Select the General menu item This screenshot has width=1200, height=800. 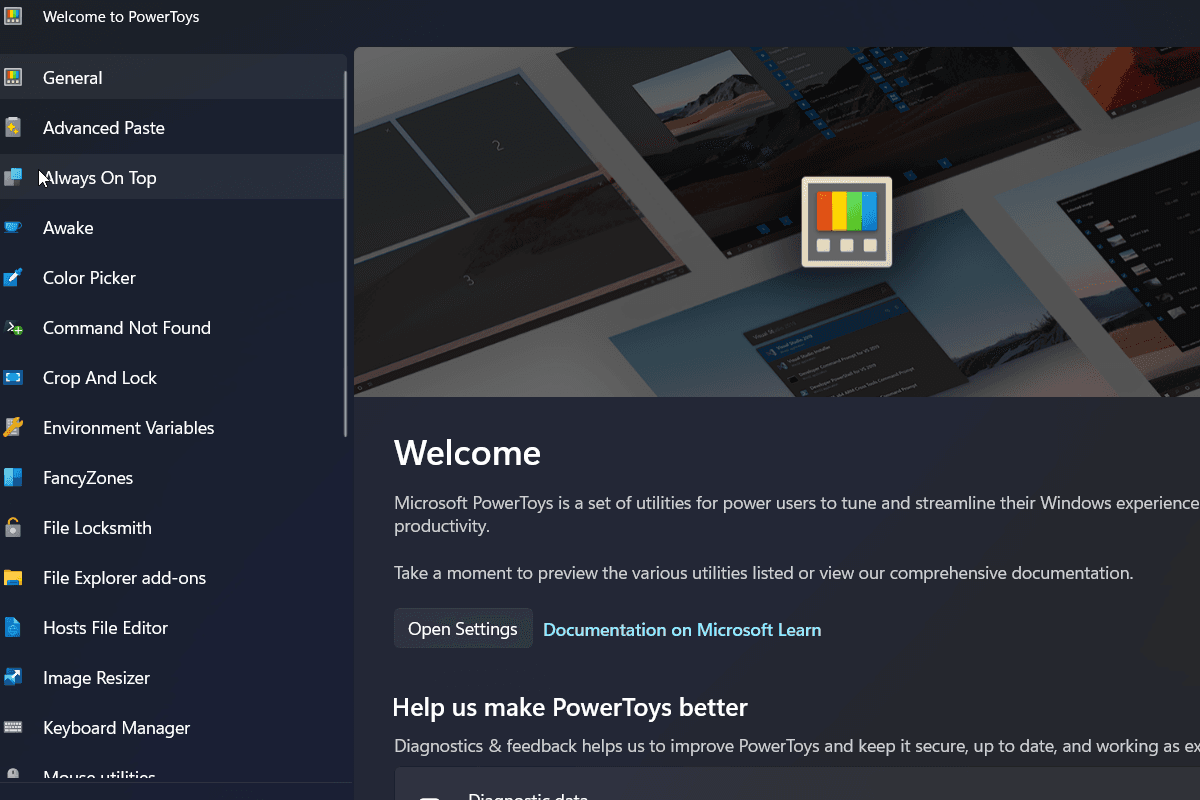(172, 77)
